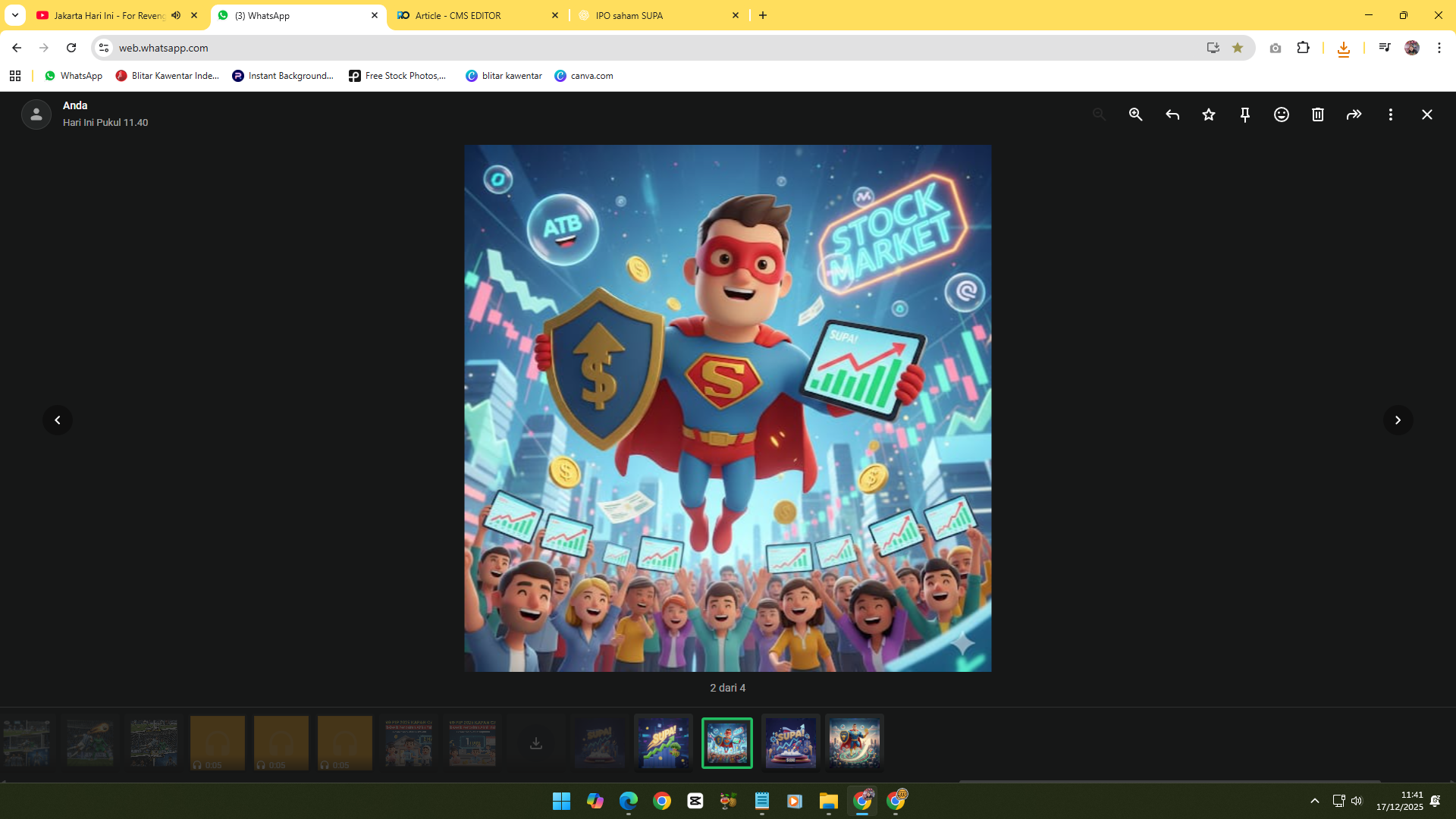Show the browser downloads panel
This screenshot has width=1456, height=819.
click(x=1344, y=49)
